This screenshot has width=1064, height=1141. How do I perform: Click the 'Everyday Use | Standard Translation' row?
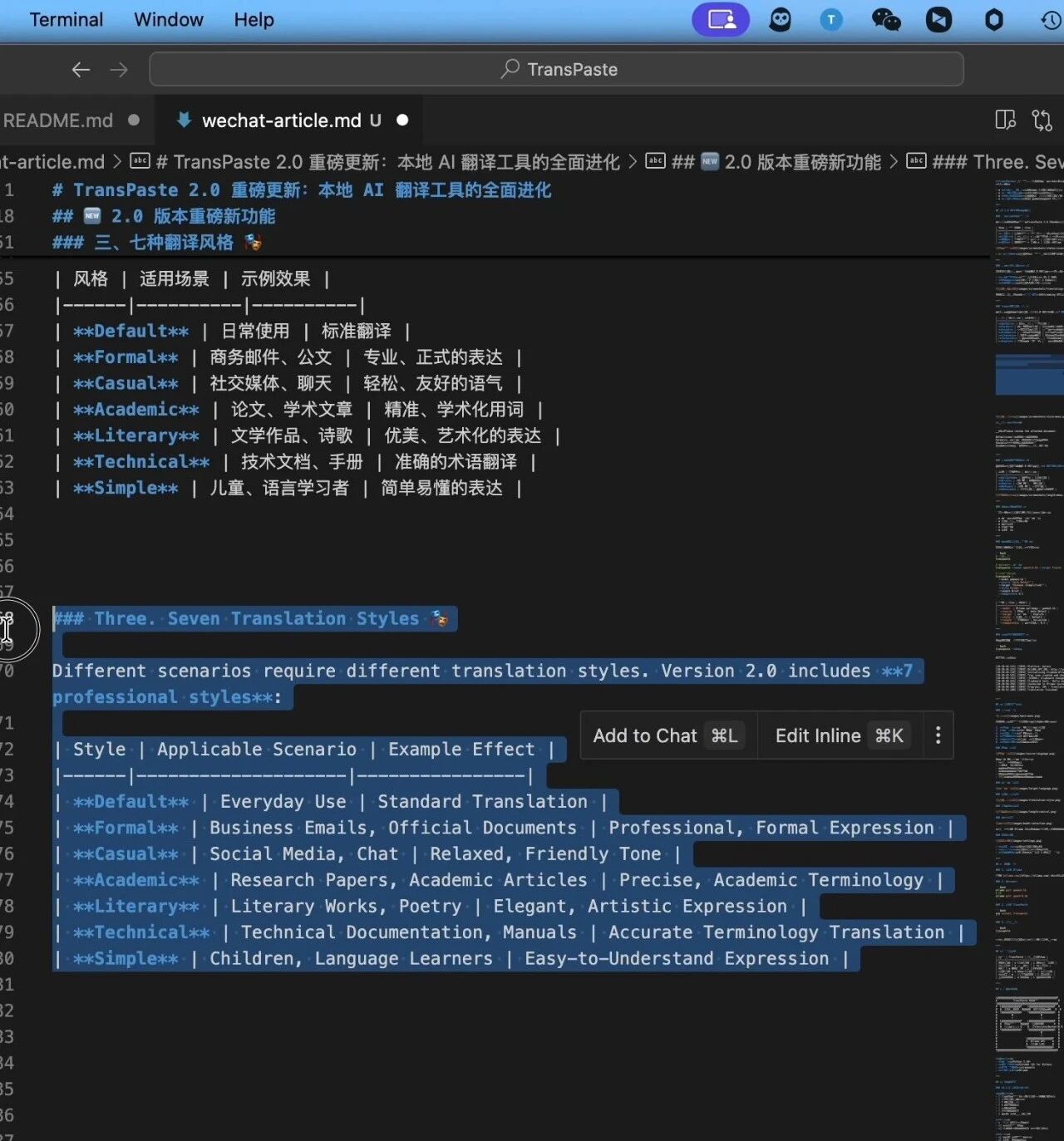[331, 802]
